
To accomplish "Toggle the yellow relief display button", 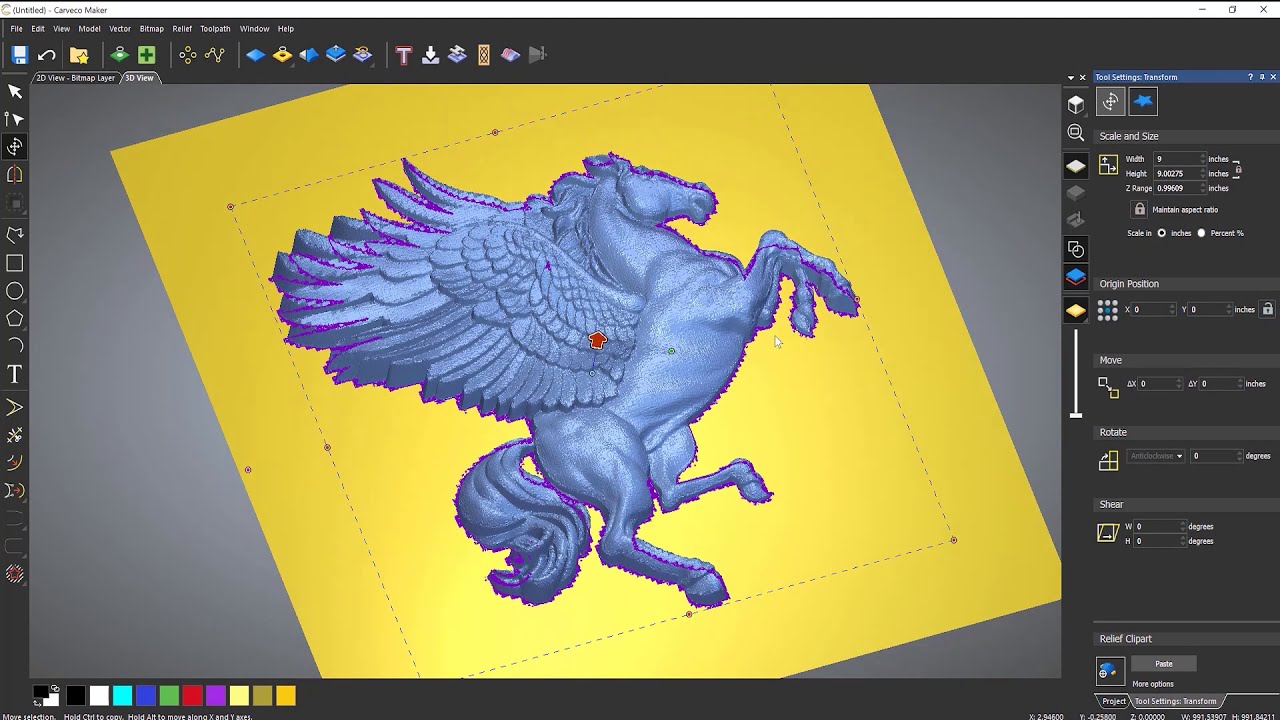I will (x=1076, y=311).
